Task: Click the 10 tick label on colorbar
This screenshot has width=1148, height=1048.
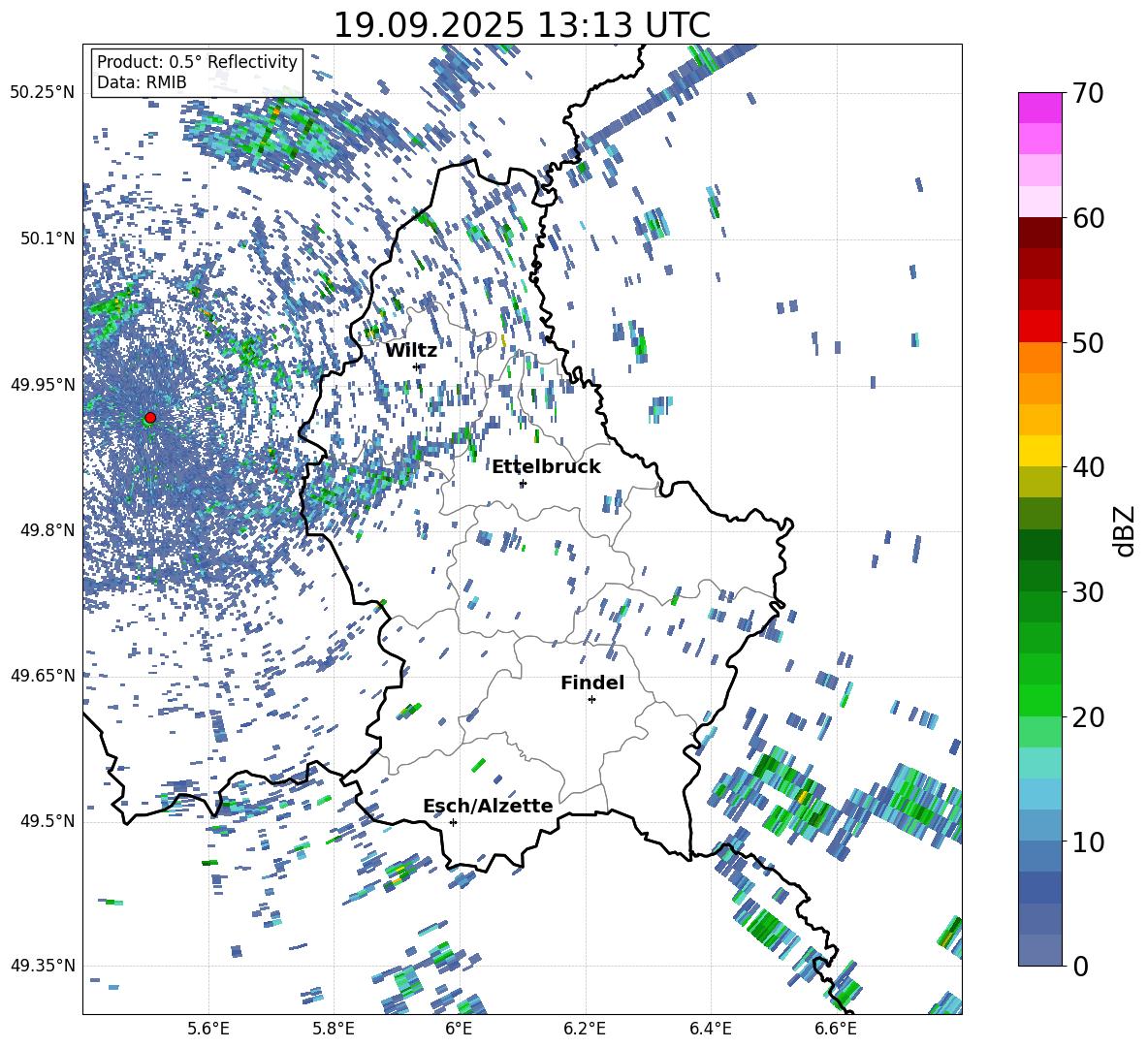Action: (1087, 842)
